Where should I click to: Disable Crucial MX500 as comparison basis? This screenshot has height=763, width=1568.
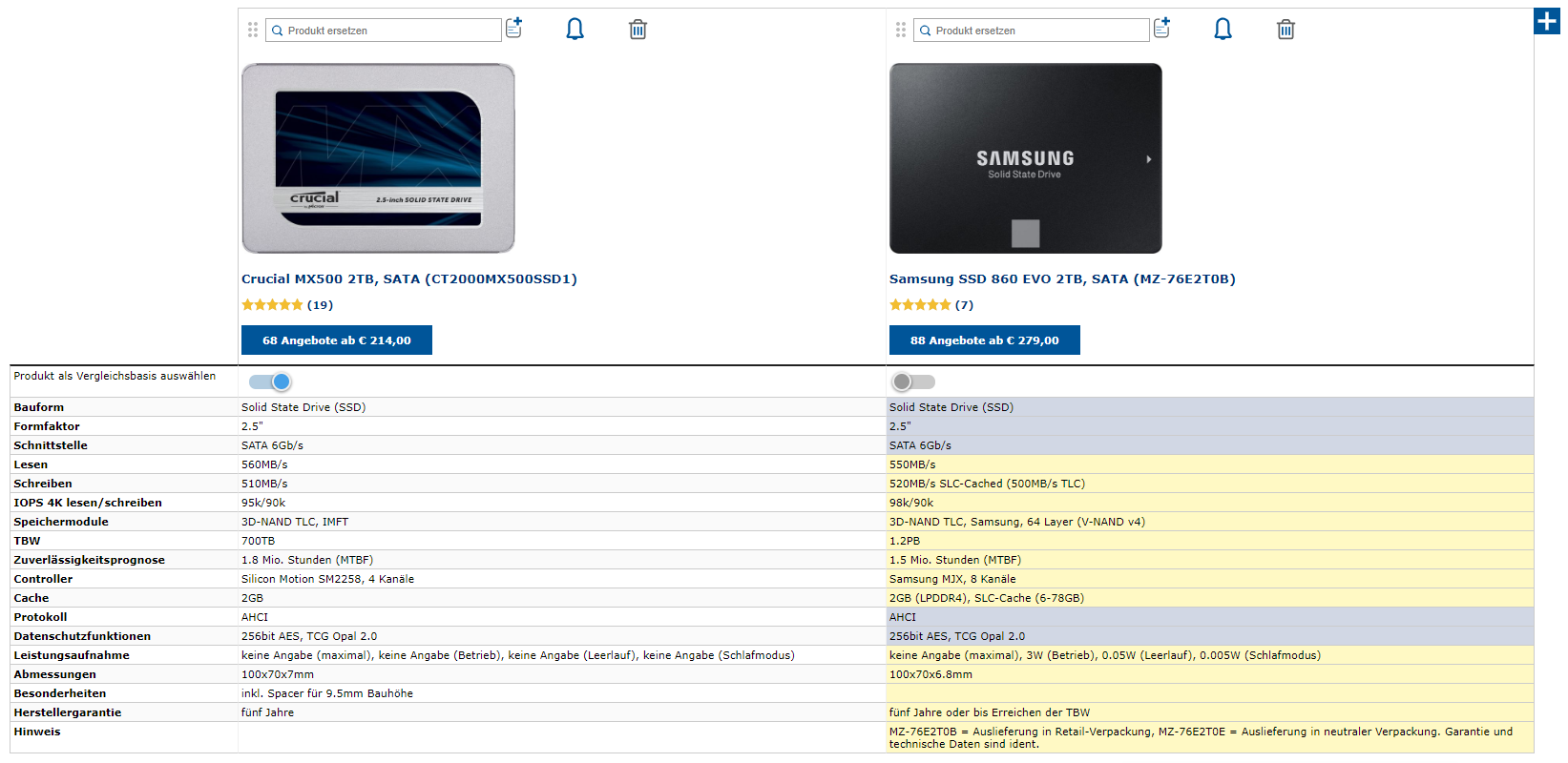270,381
